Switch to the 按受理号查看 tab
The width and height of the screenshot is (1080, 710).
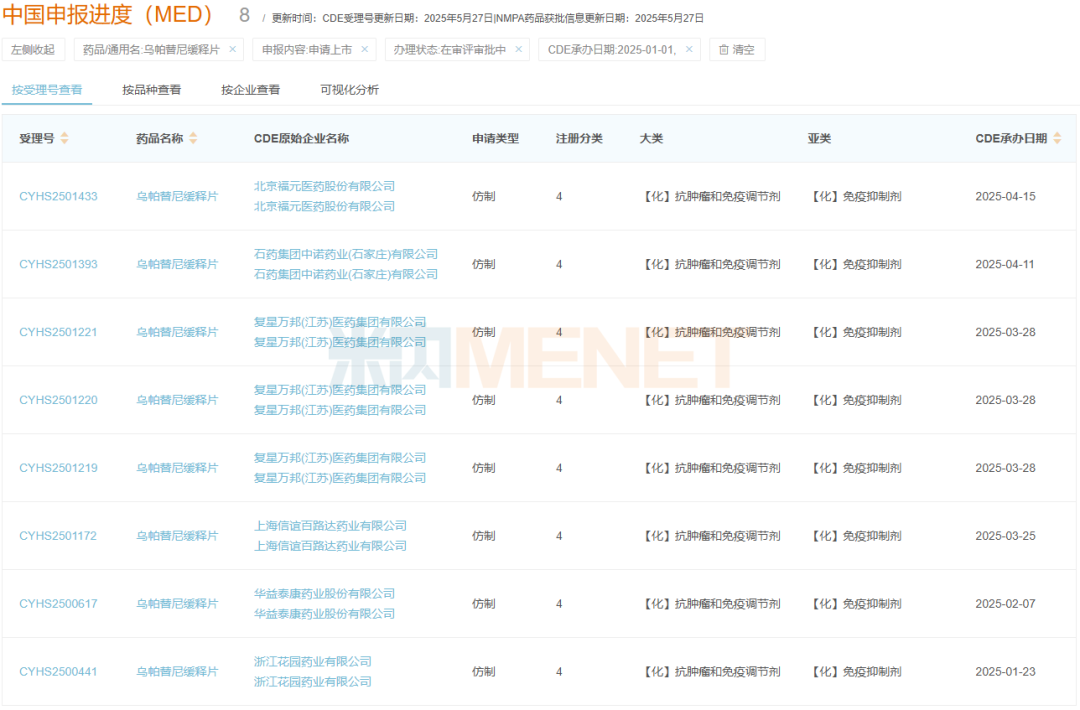(47, 90)
